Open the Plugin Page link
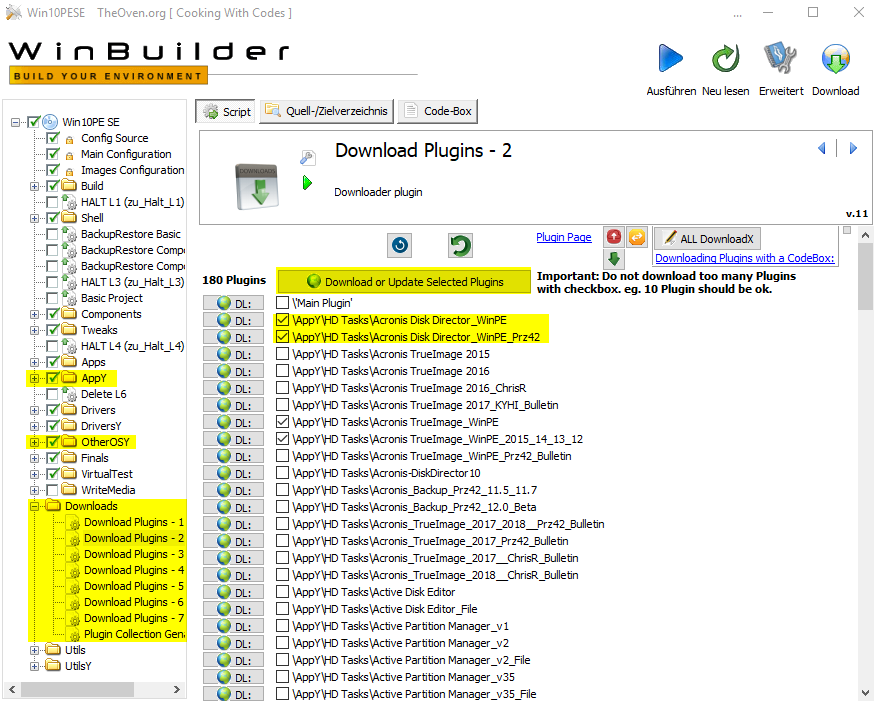The image size is (880, 707). [564, 238]
